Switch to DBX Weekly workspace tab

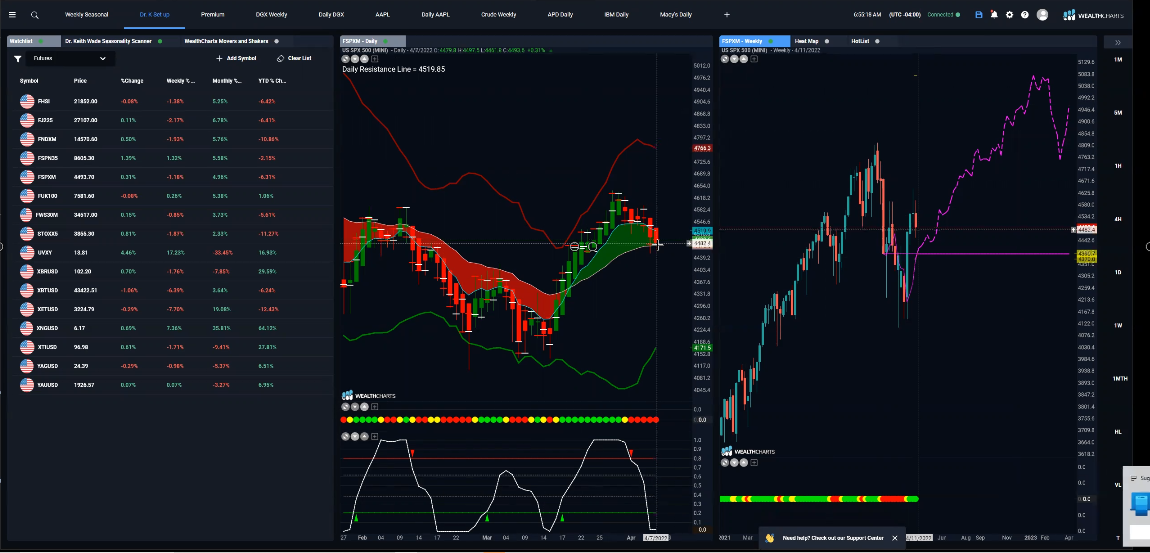(x=271, y=15)
